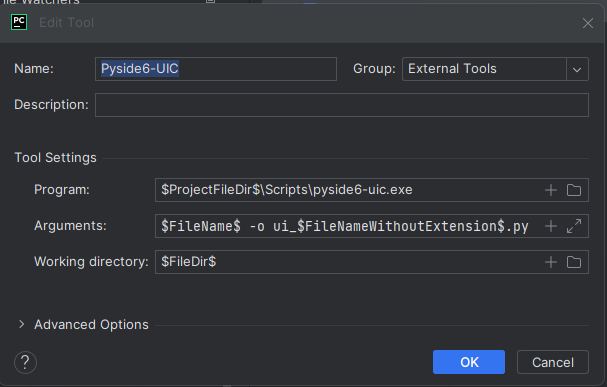Expand the Advanced Options section

tap(22, 324)
